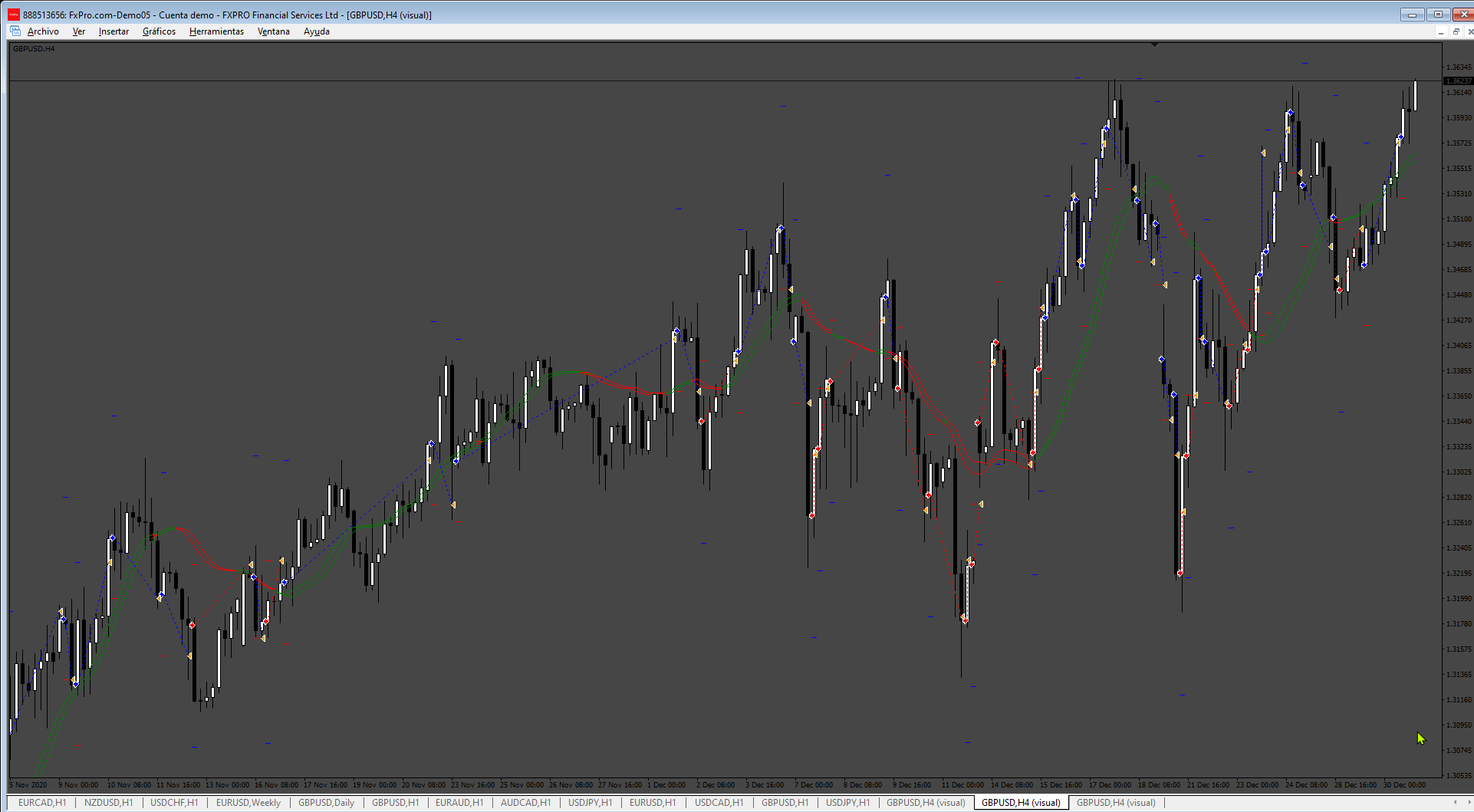The width and height of the screenshot is (1474, 812).
Task: Click the red FxPro title bar icon
Action: [x=14, y=15]
